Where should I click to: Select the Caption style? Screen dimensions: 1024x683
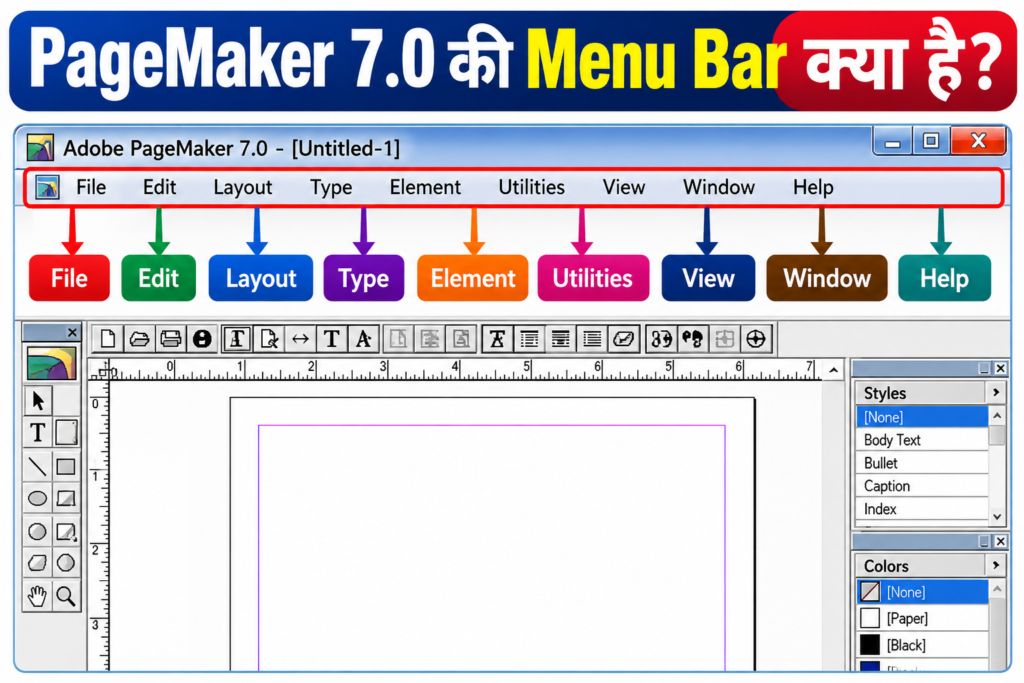click(922, 486)
